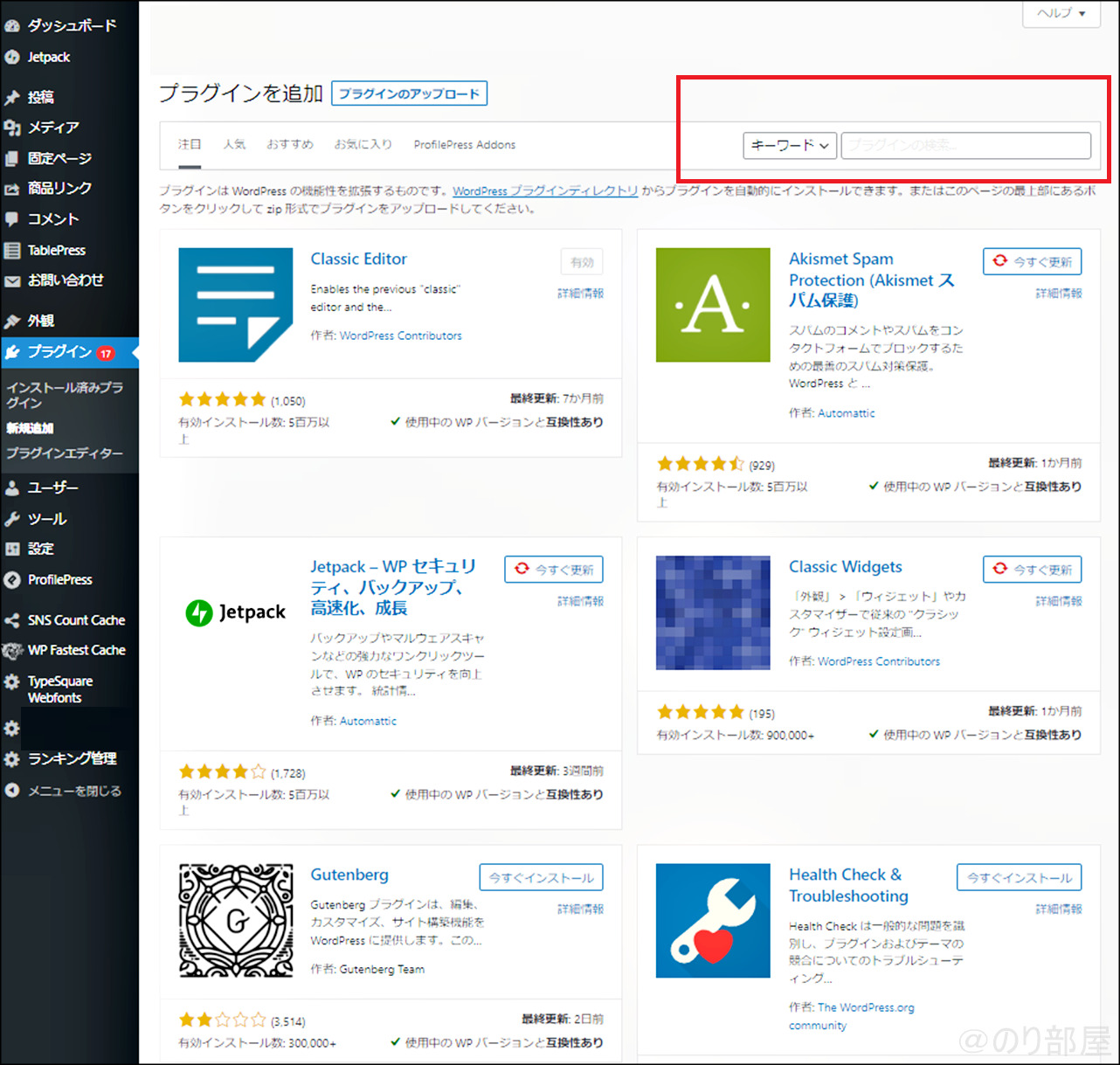
Task: Click 今すぐ更新 for Akismet
Action: pyautogui.click(x=1033, y=261)
